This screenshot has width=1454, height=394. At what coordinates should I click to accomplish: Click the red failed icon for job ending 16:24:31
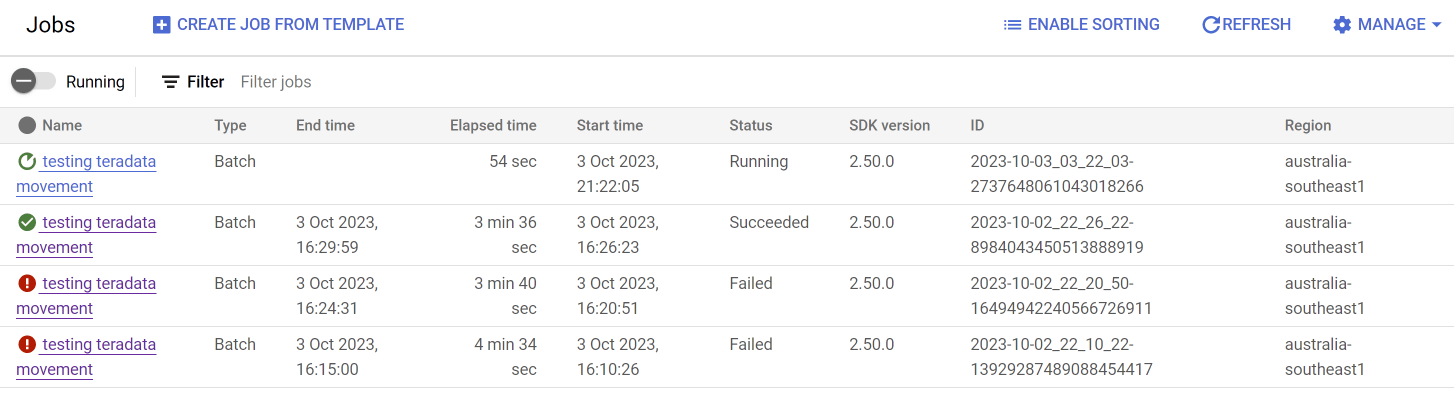[27, 283]
